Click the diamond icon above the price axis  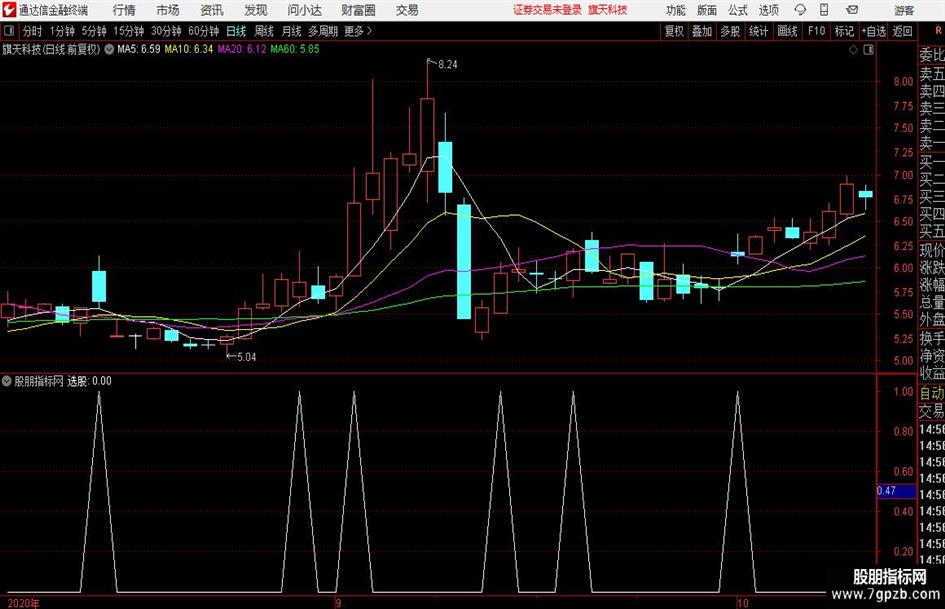tap(853, 50)
